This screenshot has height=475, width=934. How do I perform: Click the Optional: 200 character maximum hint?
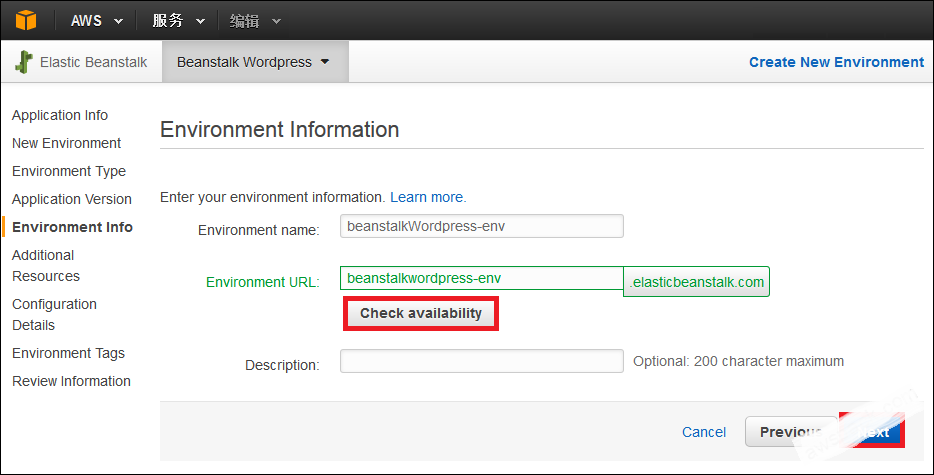pyautogui.click(x=738, y=361)
